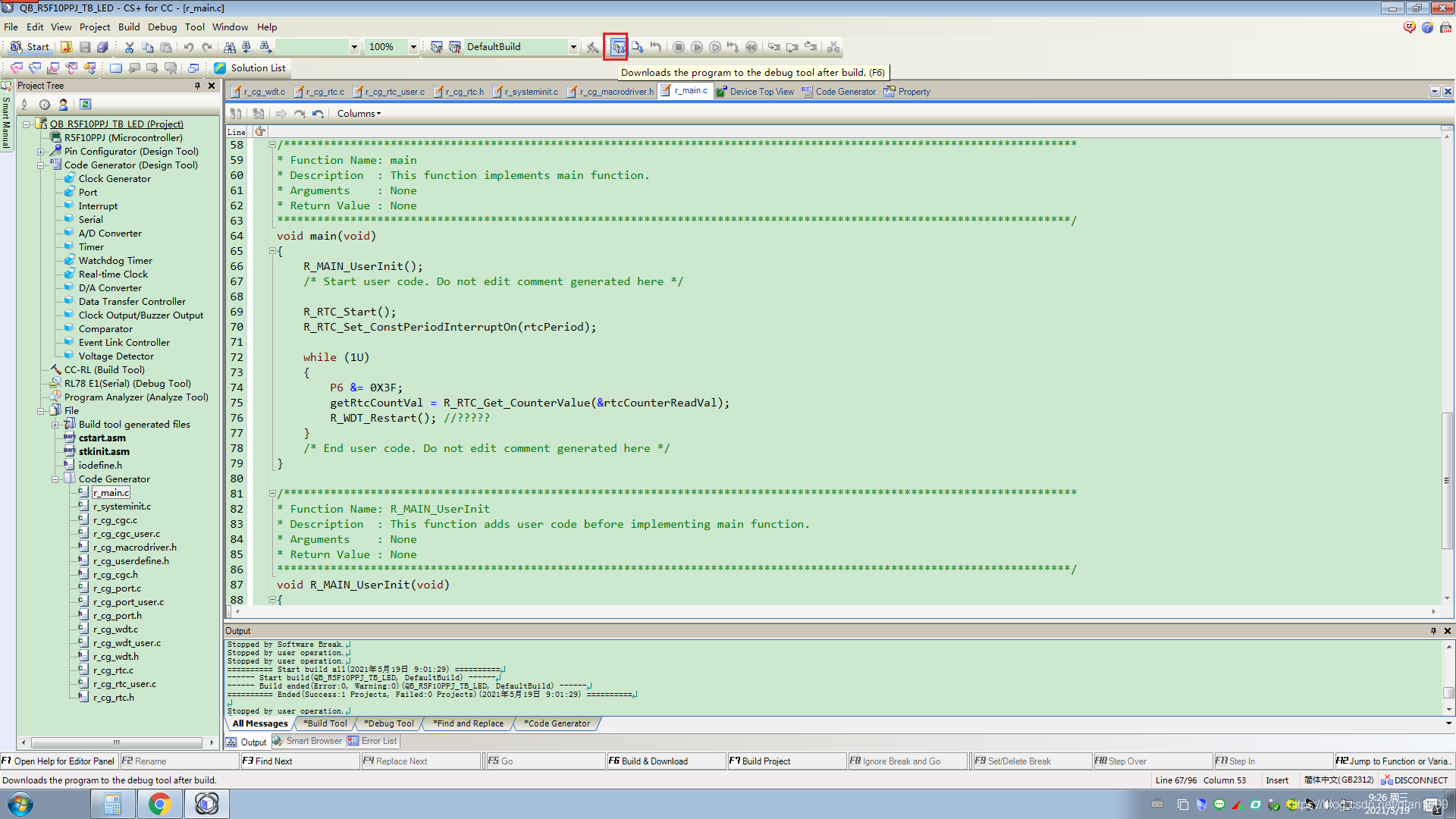The image size is (1456, 819).
Task: Click the user sort icon in Project Tree
Action: click(x=64, y=105)
